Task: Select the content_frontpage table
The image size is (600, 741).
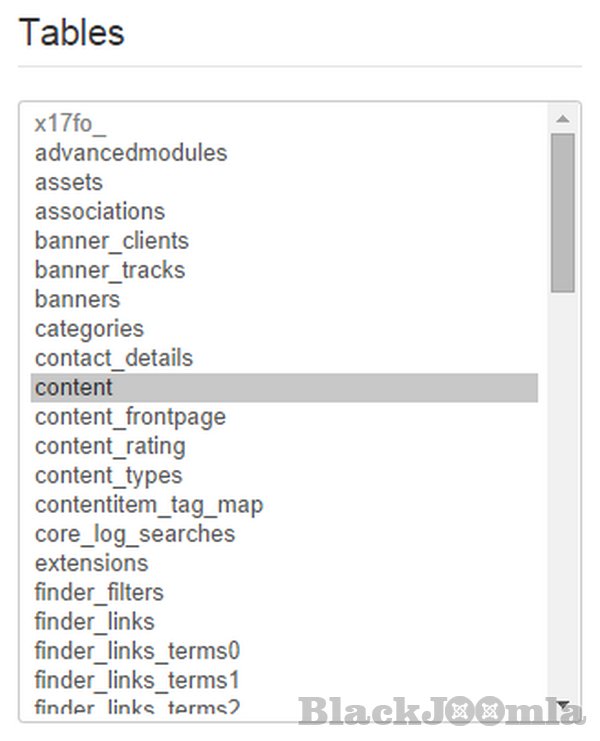Action: (130, 416)
